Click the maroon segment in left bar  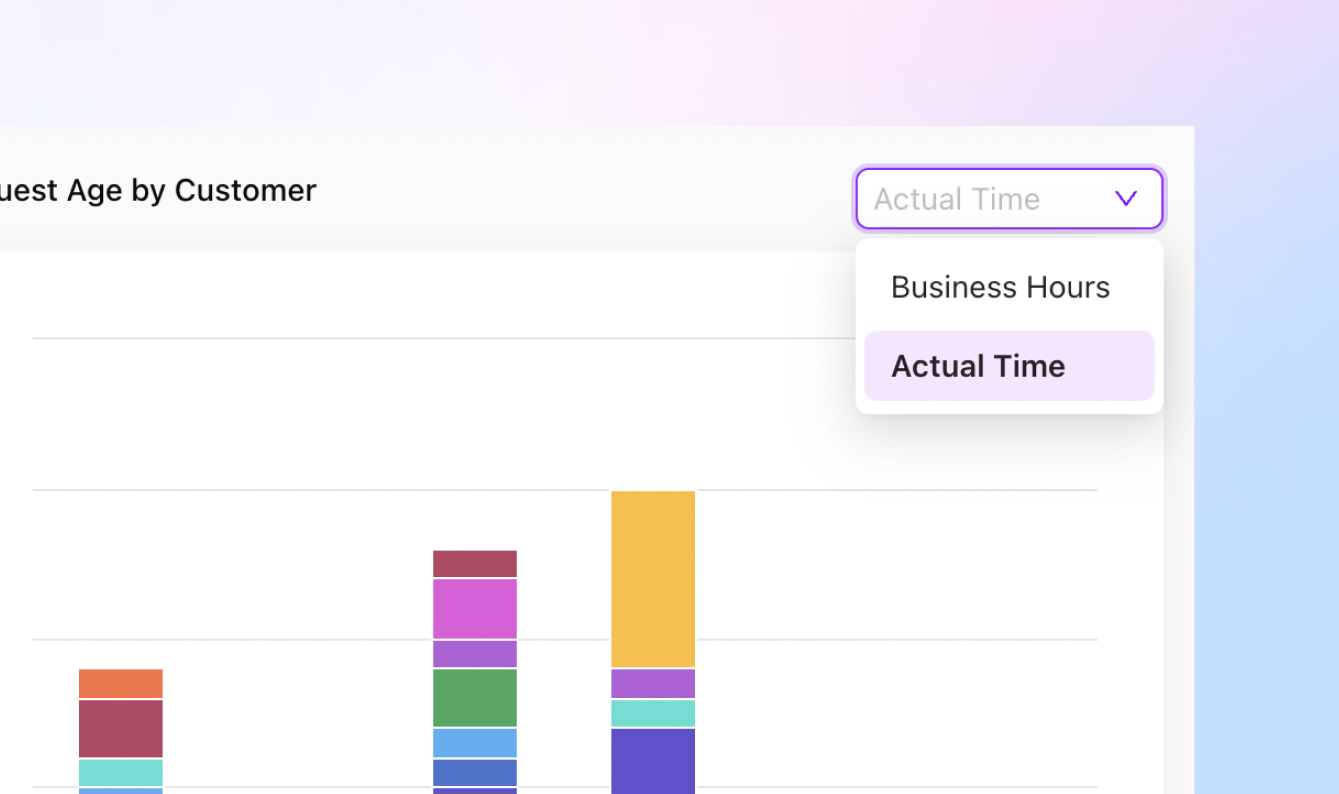pyautogui.click(x=121, y=729)
